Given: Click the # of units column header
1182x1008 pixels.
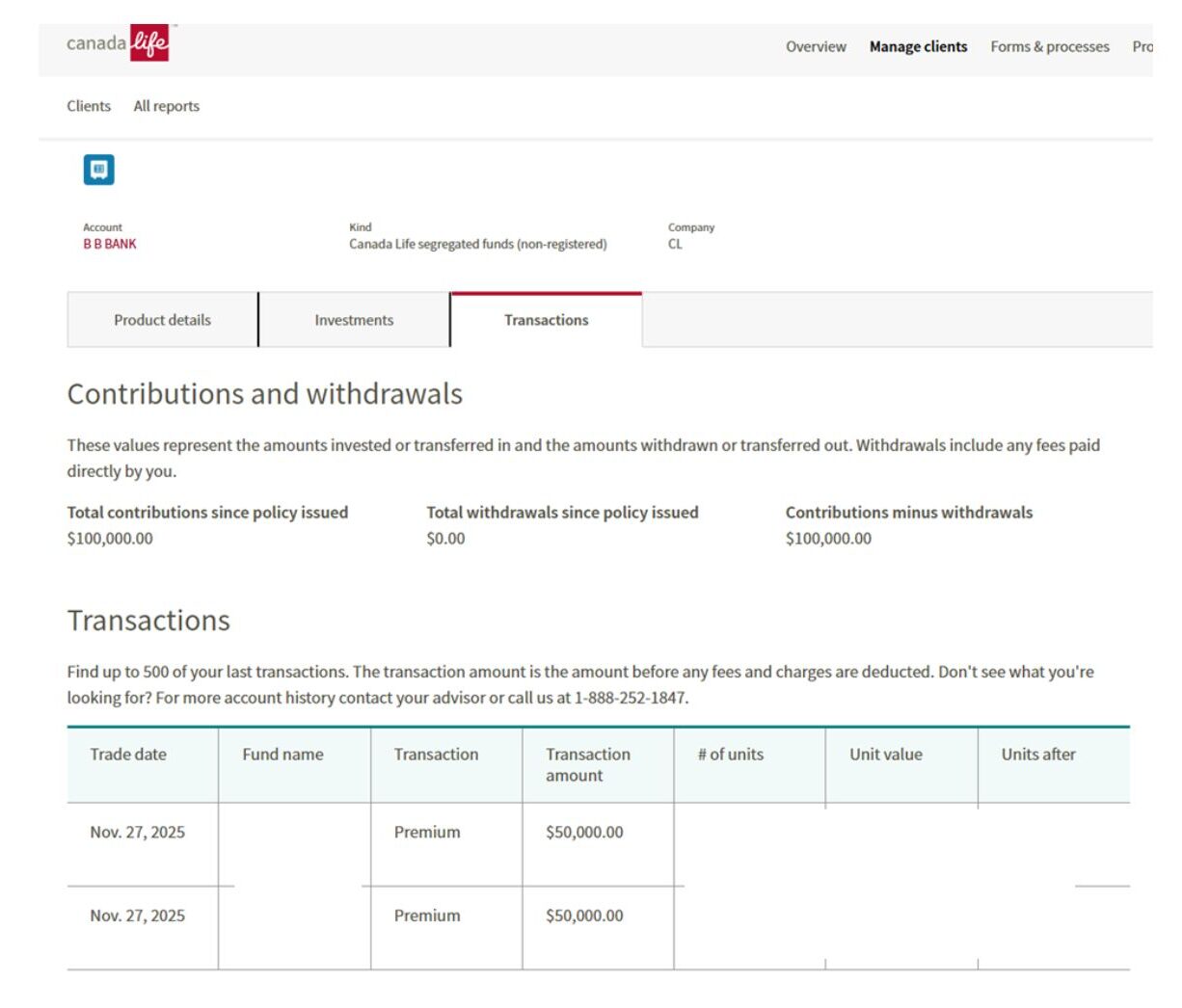Looking at the screenshot, I should point(732,755).
